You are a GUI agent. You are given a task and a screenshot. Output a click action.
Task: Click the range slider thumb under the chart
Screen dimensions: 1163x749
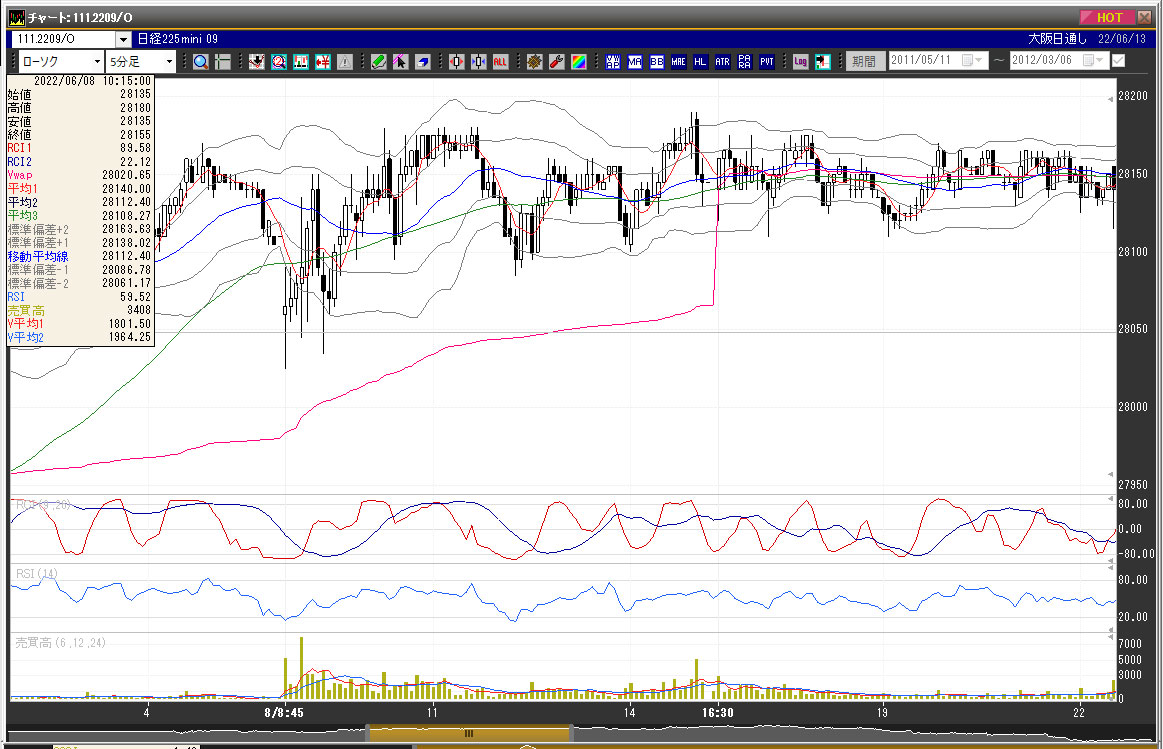(x=469, y=733)
